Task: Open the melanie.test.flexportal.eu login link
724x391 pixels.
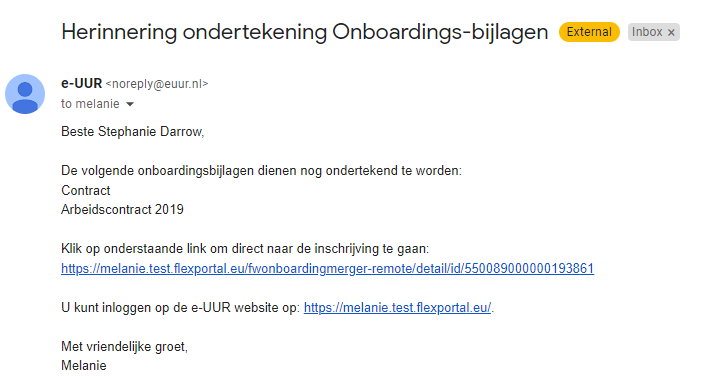Action: coord(398,307)
